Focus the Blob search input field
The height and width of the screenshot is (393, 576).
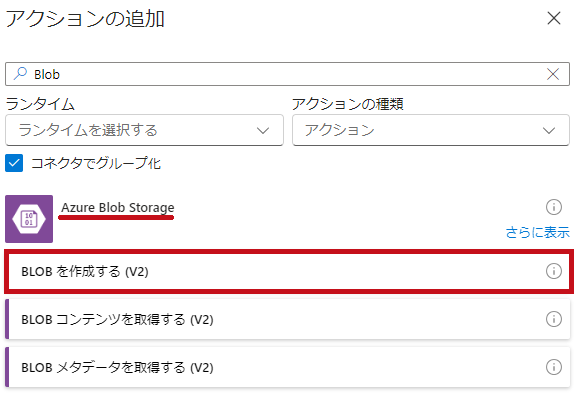pos(287,74)
